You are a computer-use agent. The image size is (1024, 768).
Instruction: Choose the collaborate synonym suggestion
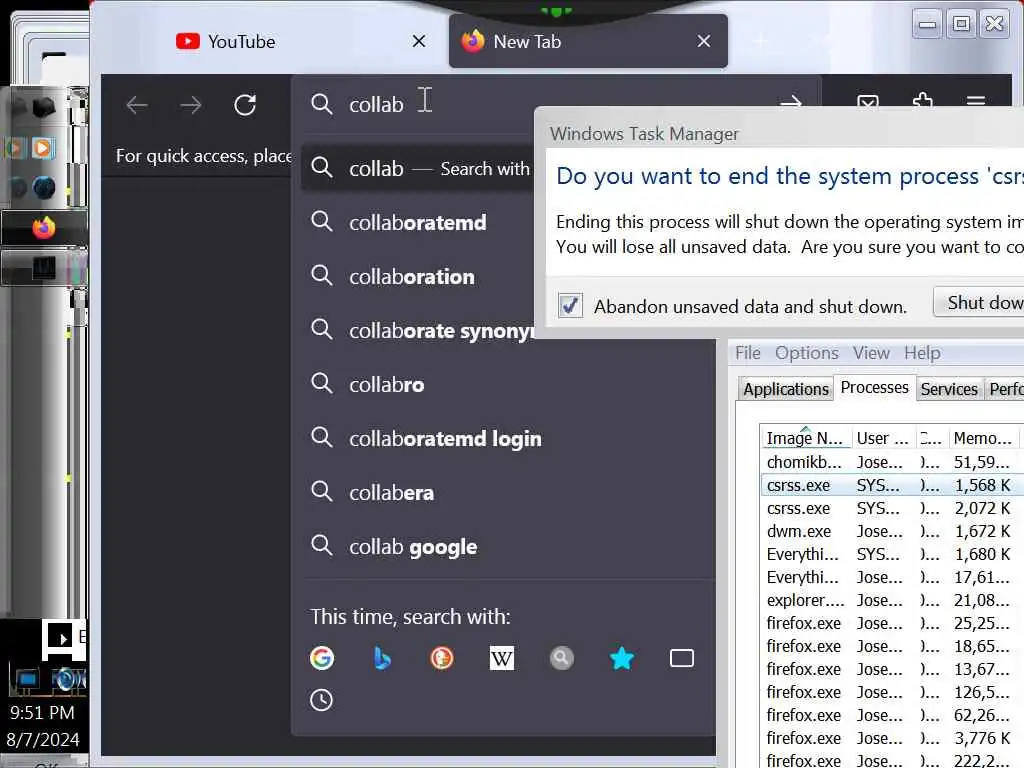point(418,331)
